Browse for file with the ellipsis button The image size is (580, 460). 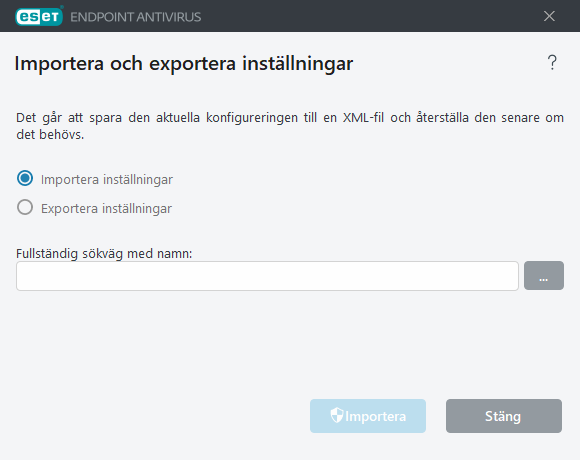point(544,276)
